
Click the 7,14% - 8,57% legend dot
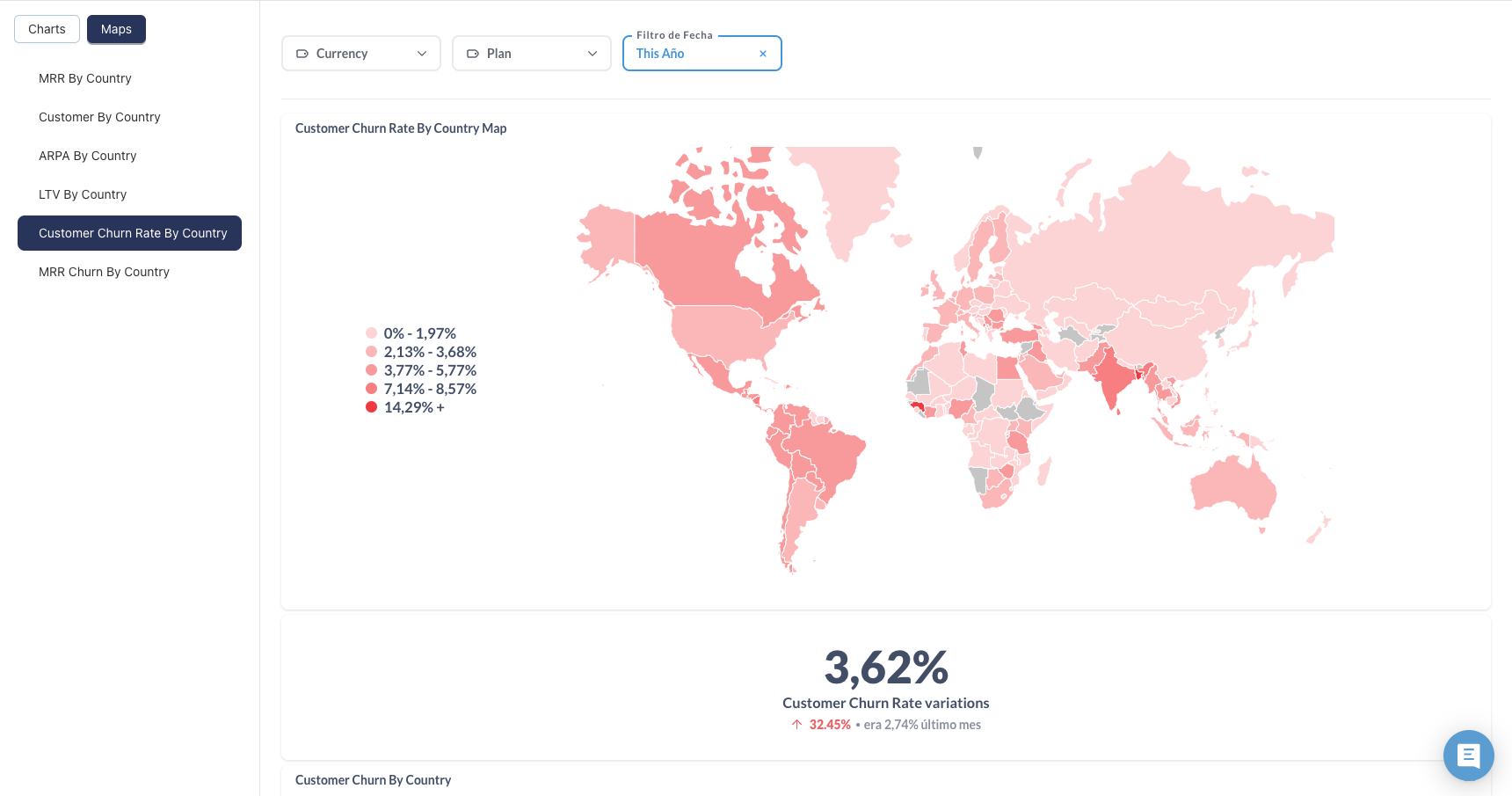372,389
